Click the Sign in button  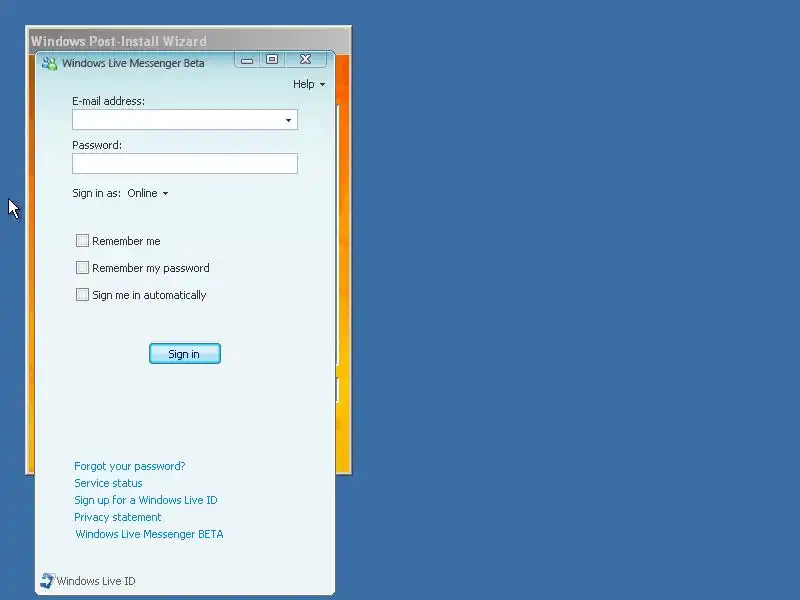click(x=185, y=354)
